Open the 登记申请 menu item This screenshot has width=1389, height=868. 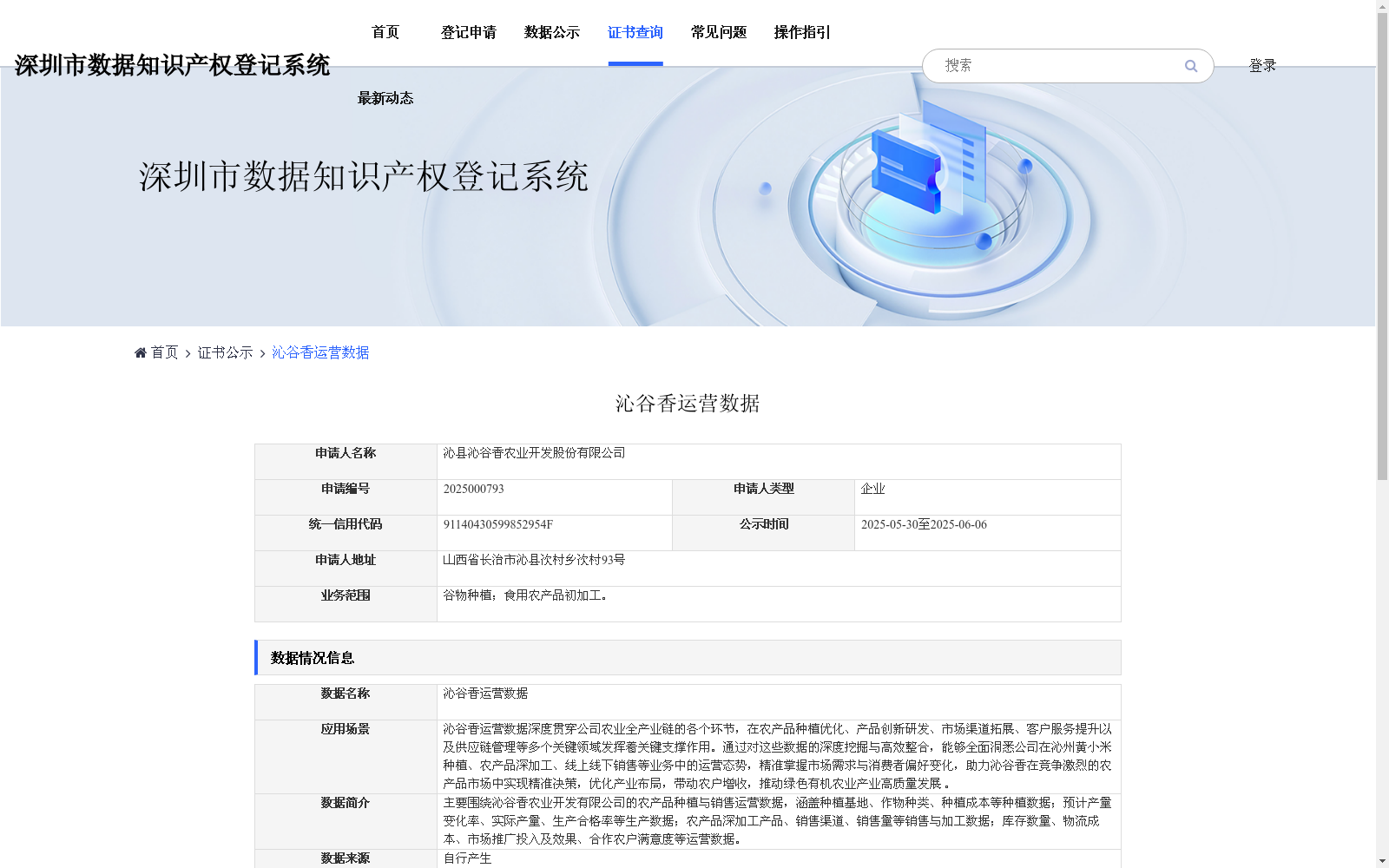click(x=469, y=32)
